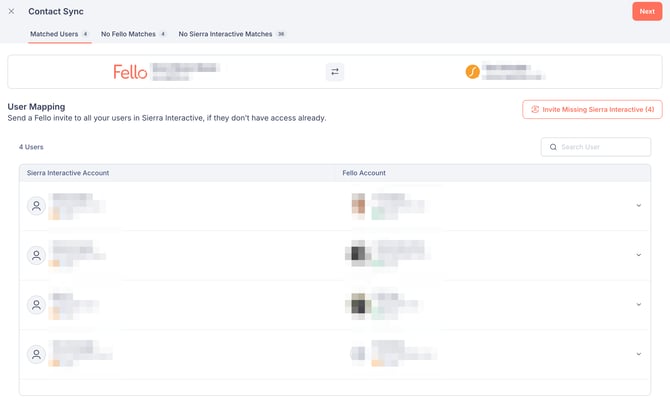Click fourth row Fello account avatar
The height and width of the screenshot is (400, 670).
(x=358, y=354)
